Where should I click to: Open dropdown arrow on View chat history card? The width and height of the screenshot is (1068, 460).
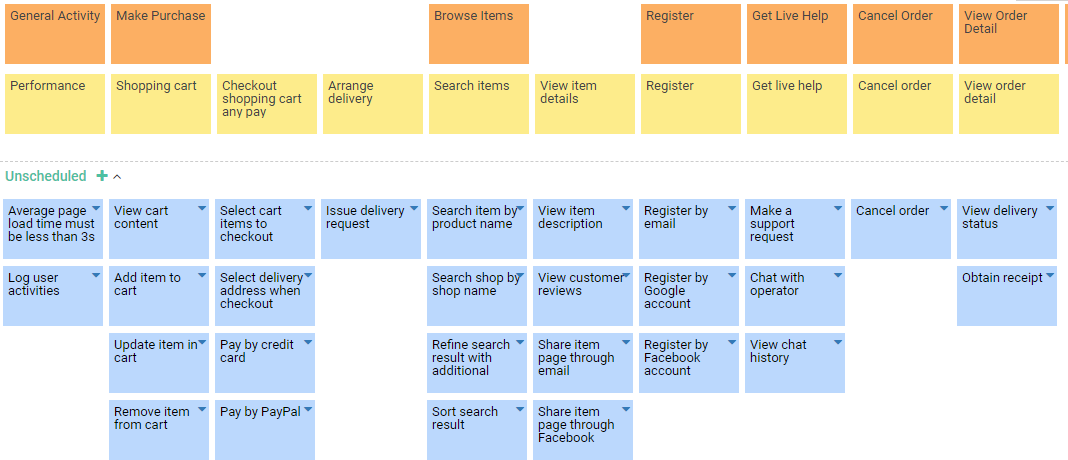pyautogui.click(x=838, y=343)
